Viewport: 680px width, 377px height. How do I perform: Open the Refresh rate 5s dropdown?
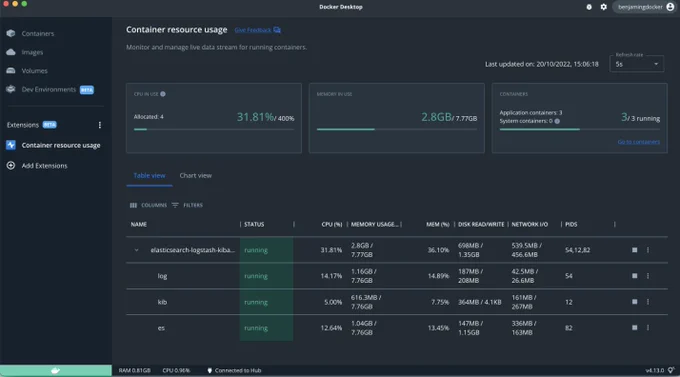pos(636,64)
